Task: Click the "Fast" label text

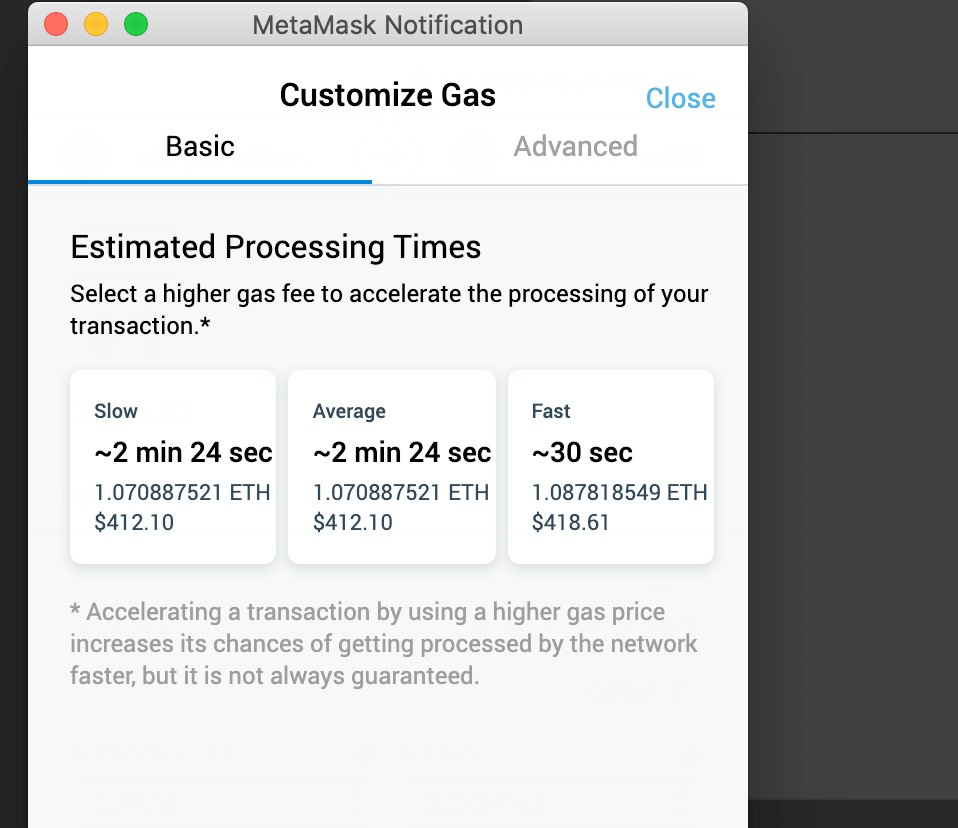Action: coord(551,411)
